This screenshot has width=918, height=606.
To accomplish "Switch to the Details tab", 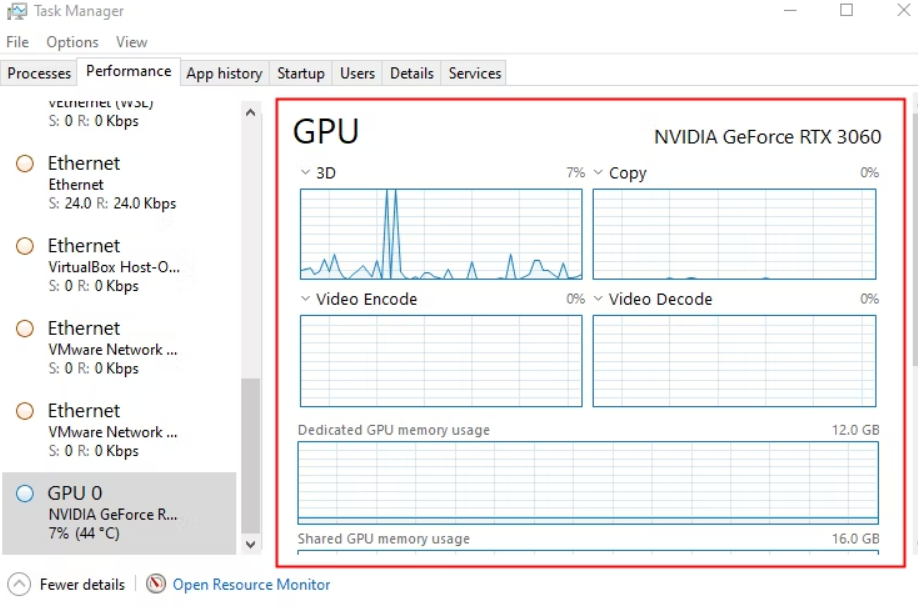I will (412, 73).
